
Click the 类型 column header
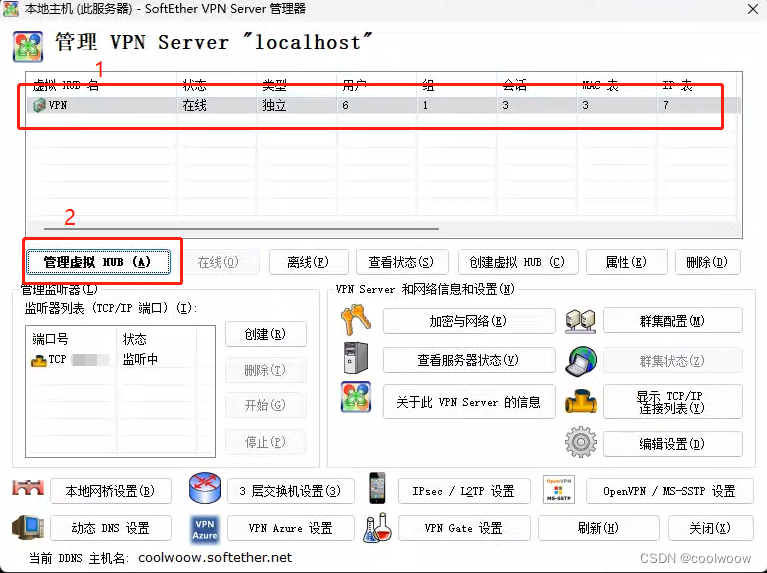pos(296,85)
